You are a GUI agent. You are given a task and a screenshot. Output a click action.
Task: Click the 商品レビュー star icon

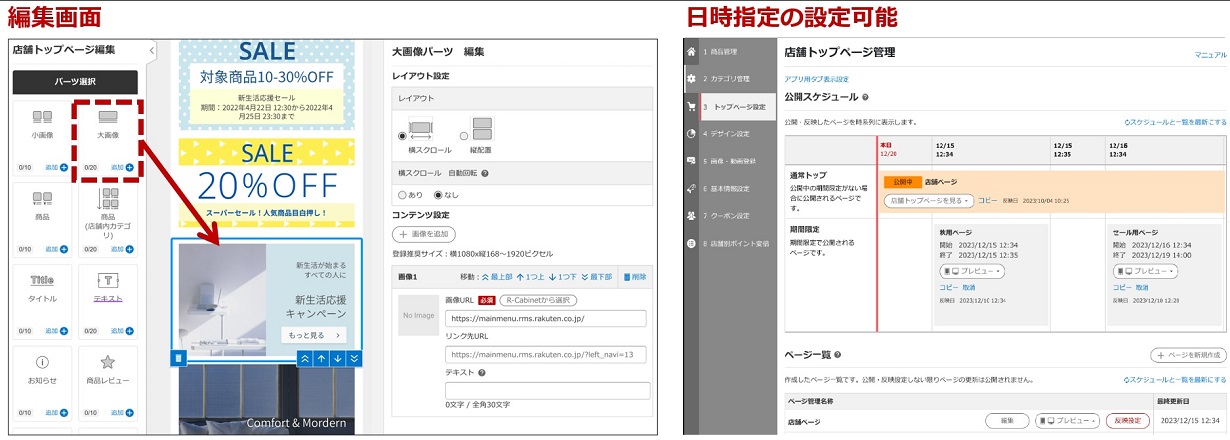pyautogui.click(x=107, y=362)
